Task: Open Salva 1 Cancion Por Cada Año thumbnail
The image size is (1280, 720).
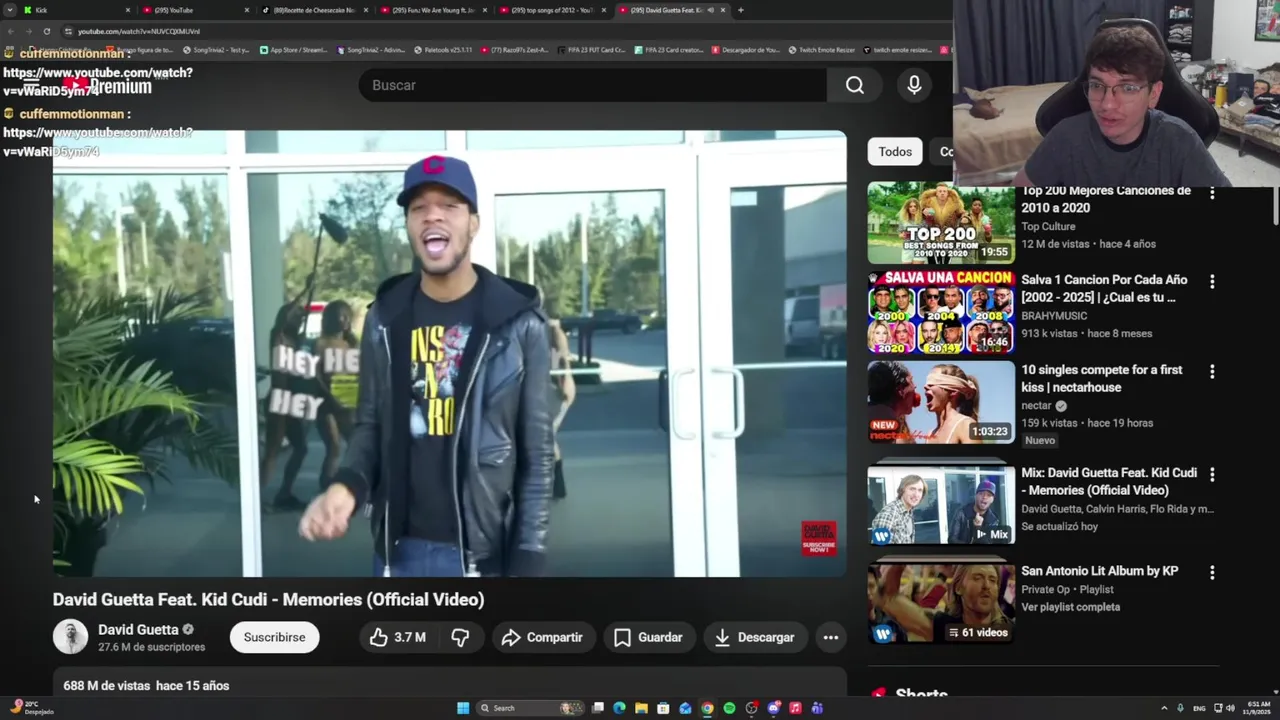Action: tap(941, 312)
